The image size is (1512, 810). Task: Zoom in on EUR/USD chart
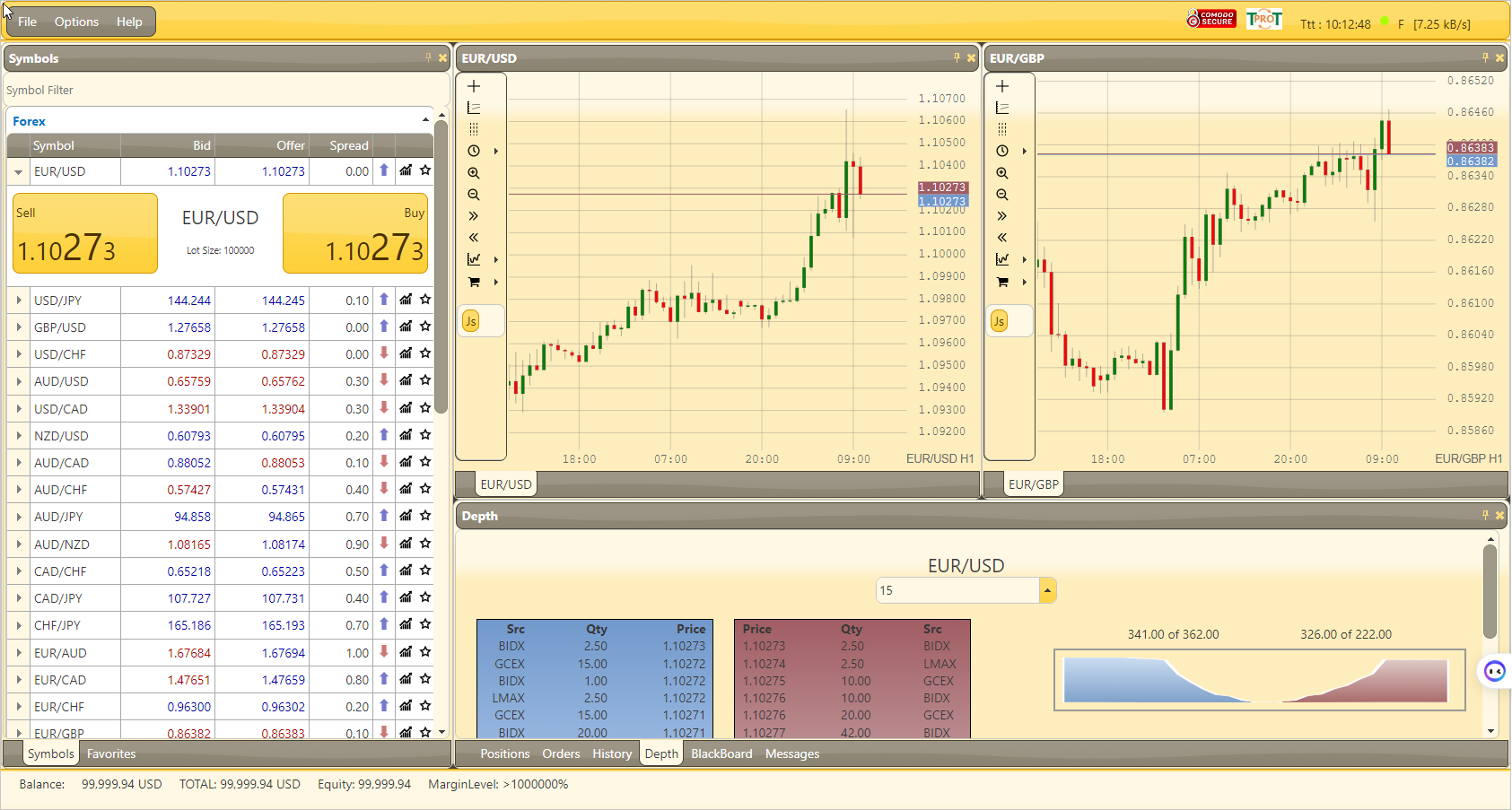point(474,173)
